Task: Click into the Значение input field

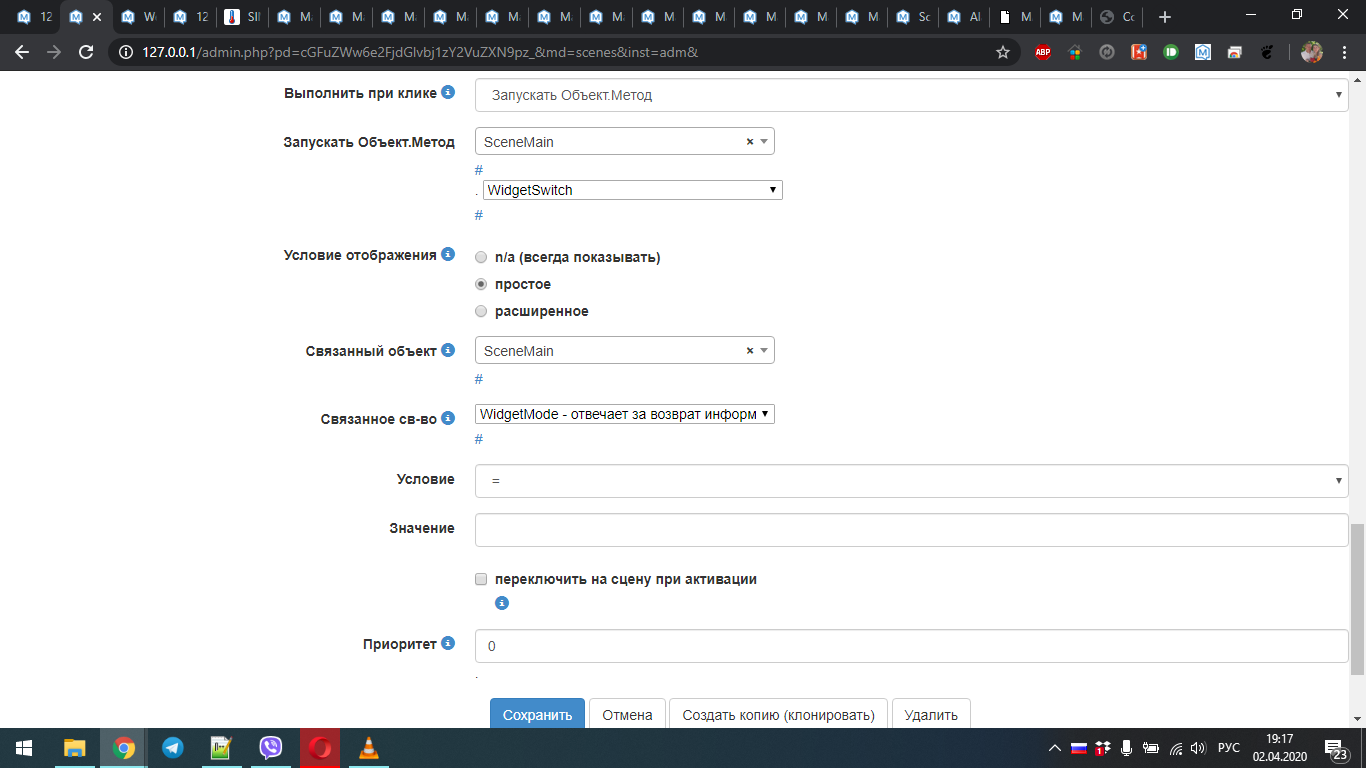Action: click(x=911, y=530)
